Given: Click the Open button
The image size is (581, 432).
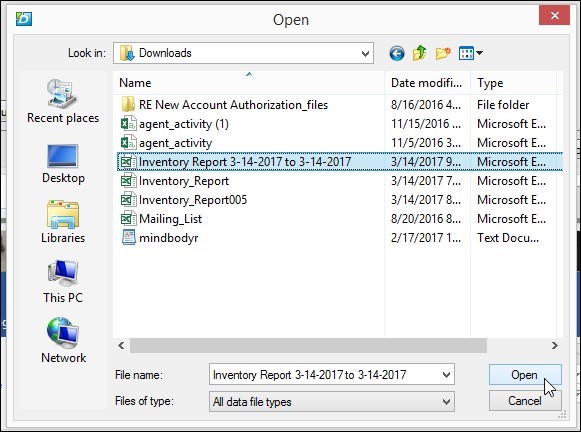Looking at the screenshot, I should [x=525, y=375].
